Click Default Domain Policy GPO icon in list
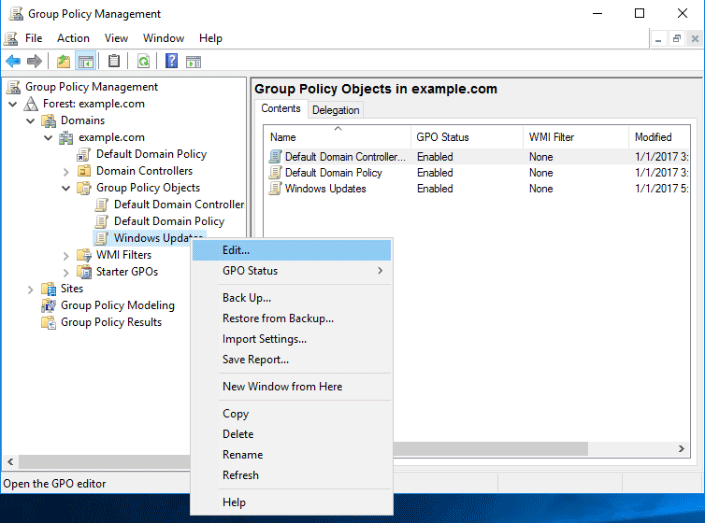 275,173
